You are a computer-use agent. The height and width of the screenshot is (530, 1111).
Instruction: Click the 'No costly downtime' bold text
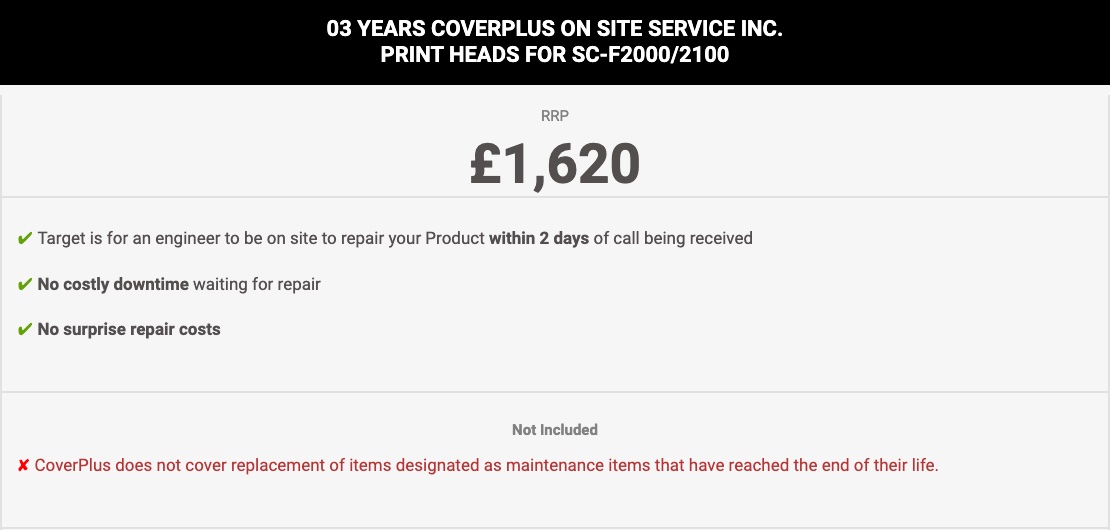point(113,284)
